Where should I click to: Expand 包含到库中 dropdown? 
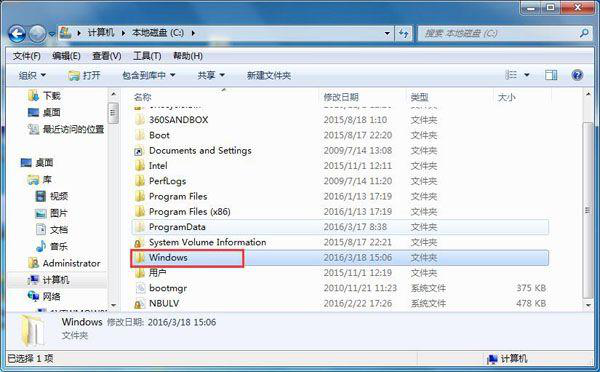(148, 75)
